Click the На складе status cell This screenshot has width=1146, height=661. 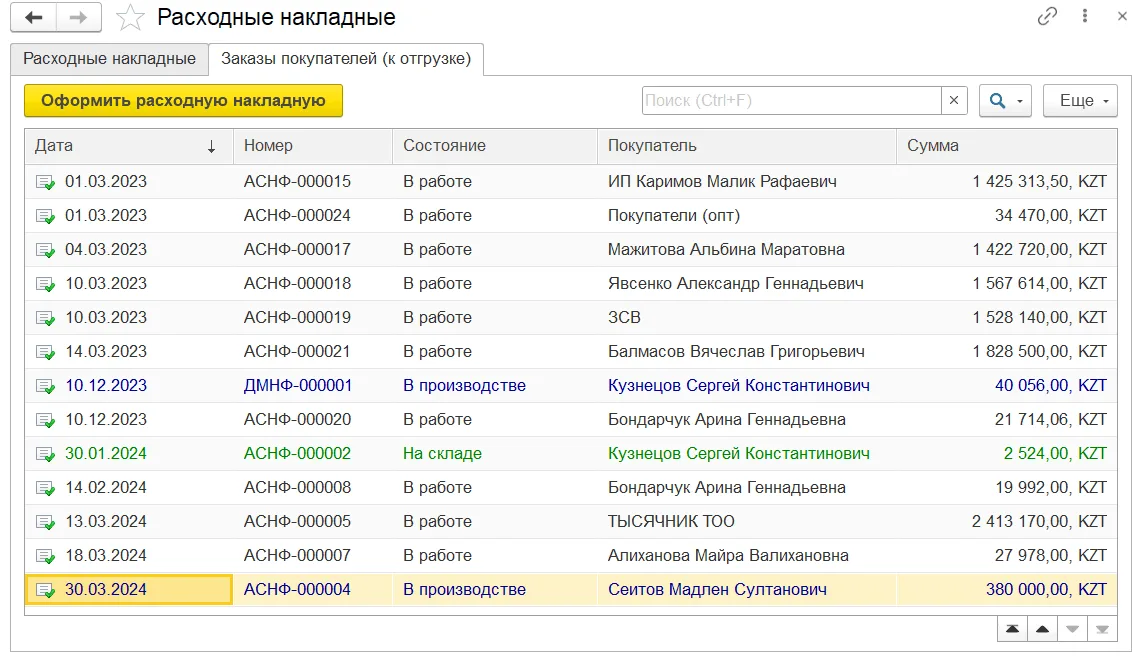click(442, 454)
